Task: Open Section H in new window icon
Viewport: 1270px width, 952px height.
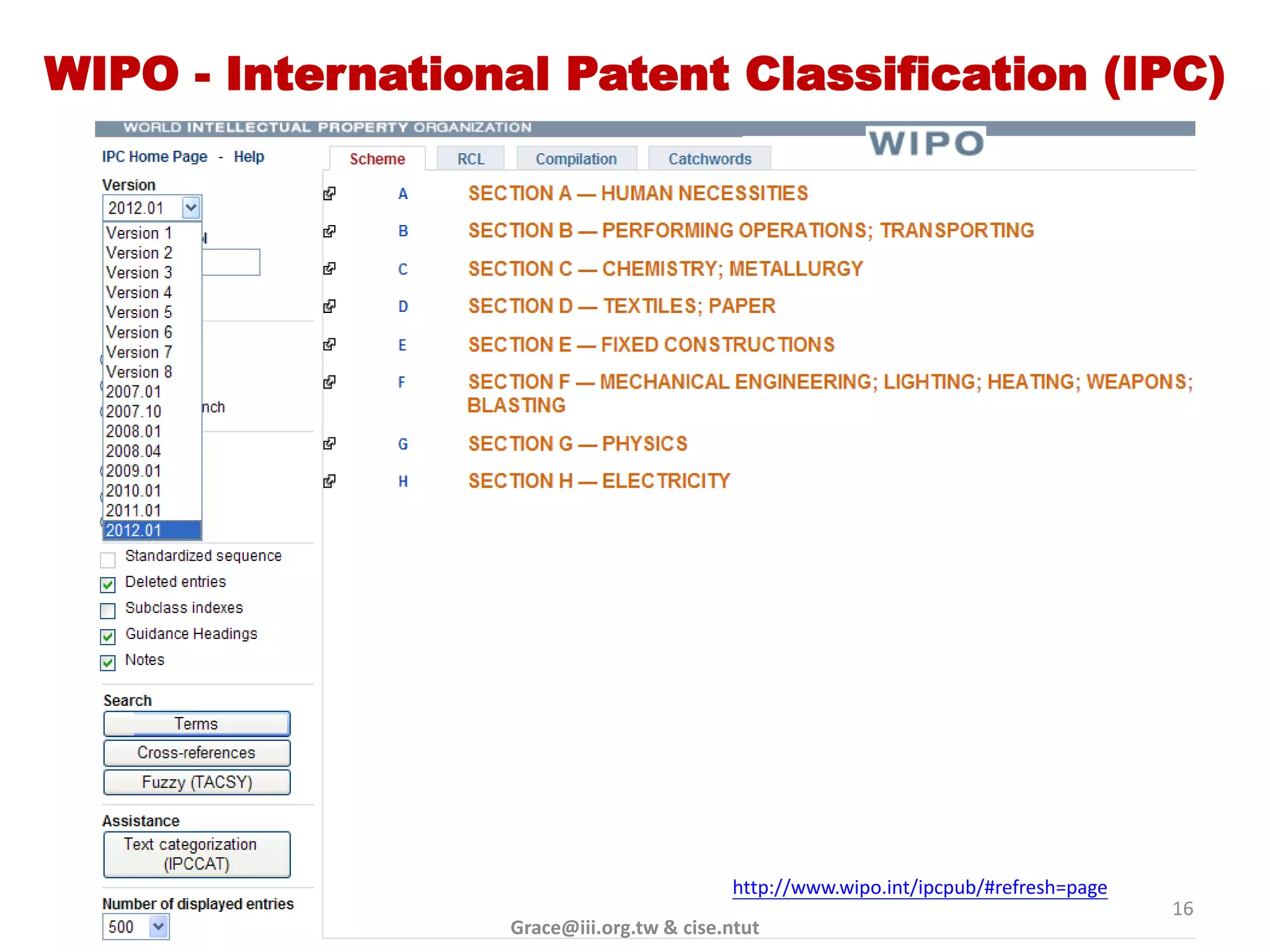Action: (329, 481)
